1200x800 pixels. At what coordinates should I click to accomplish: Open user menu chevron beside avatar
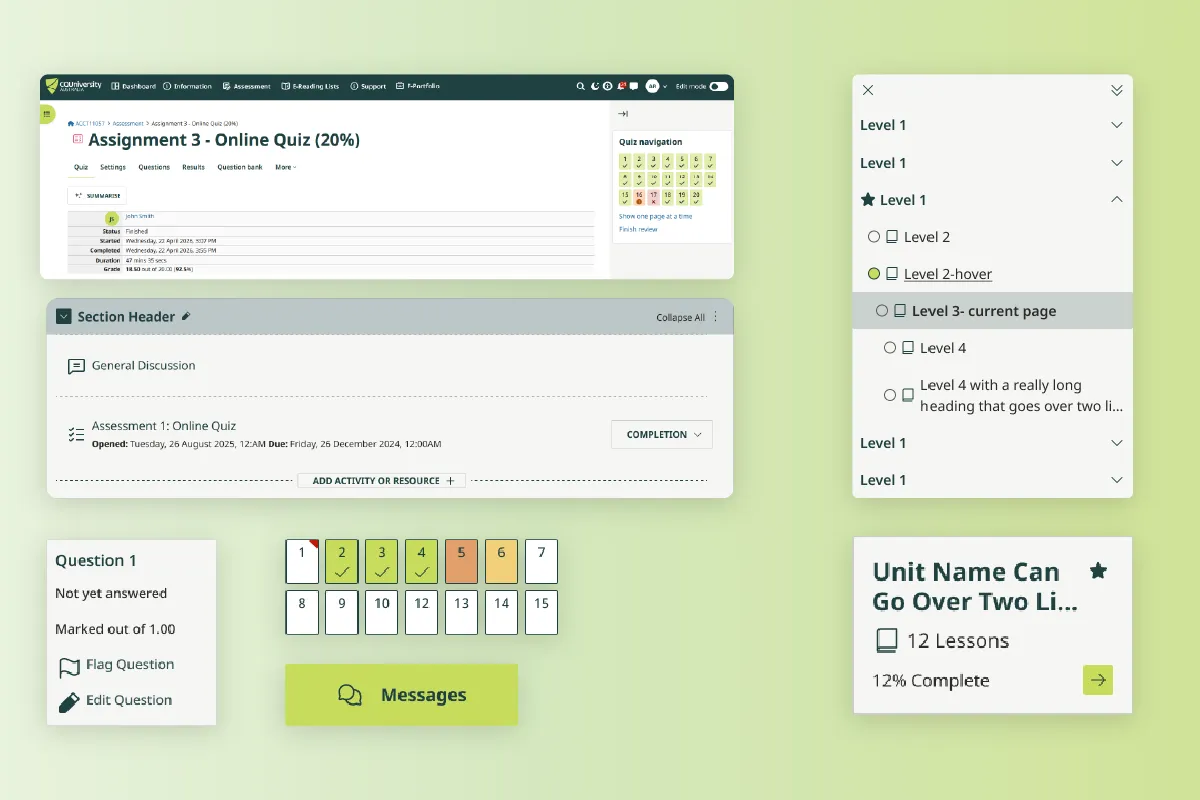[665, 86]
